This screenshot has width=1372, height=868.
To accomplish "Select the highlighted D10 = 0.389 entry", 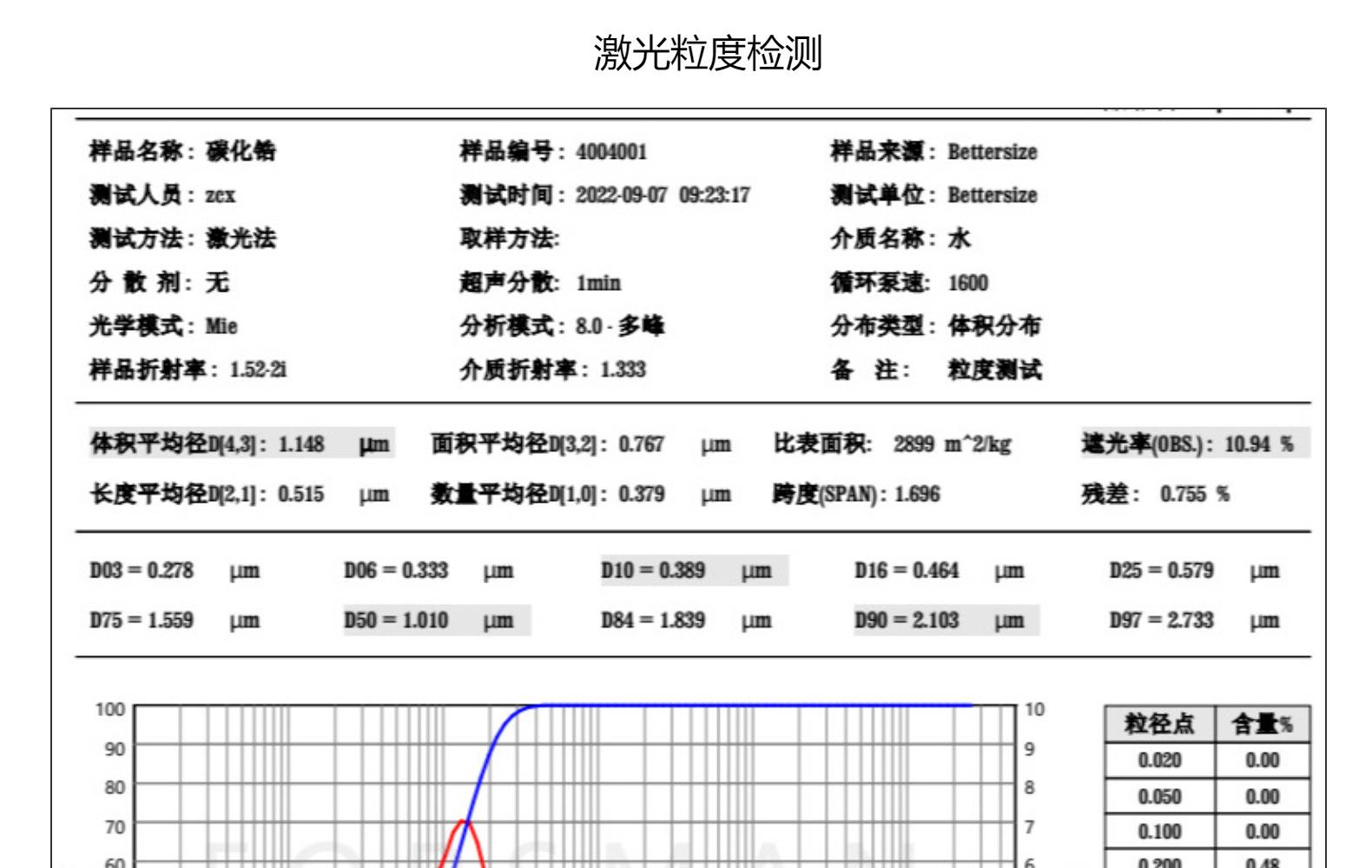I will click(693, 571).
